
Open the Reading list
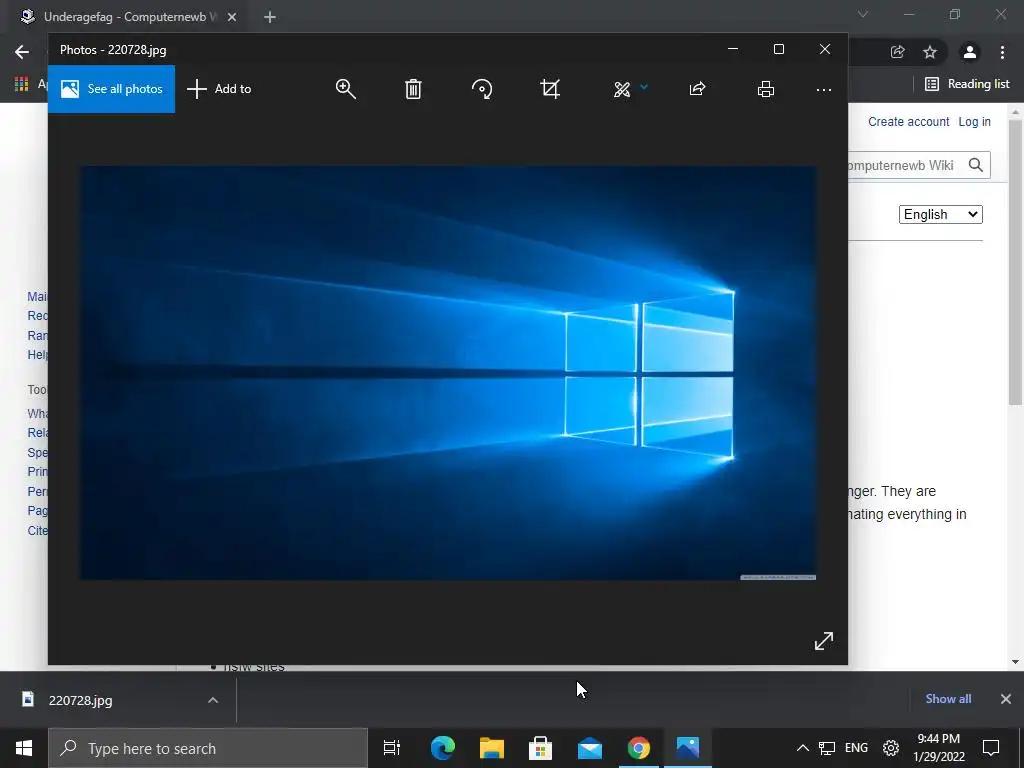coord(967,84)
